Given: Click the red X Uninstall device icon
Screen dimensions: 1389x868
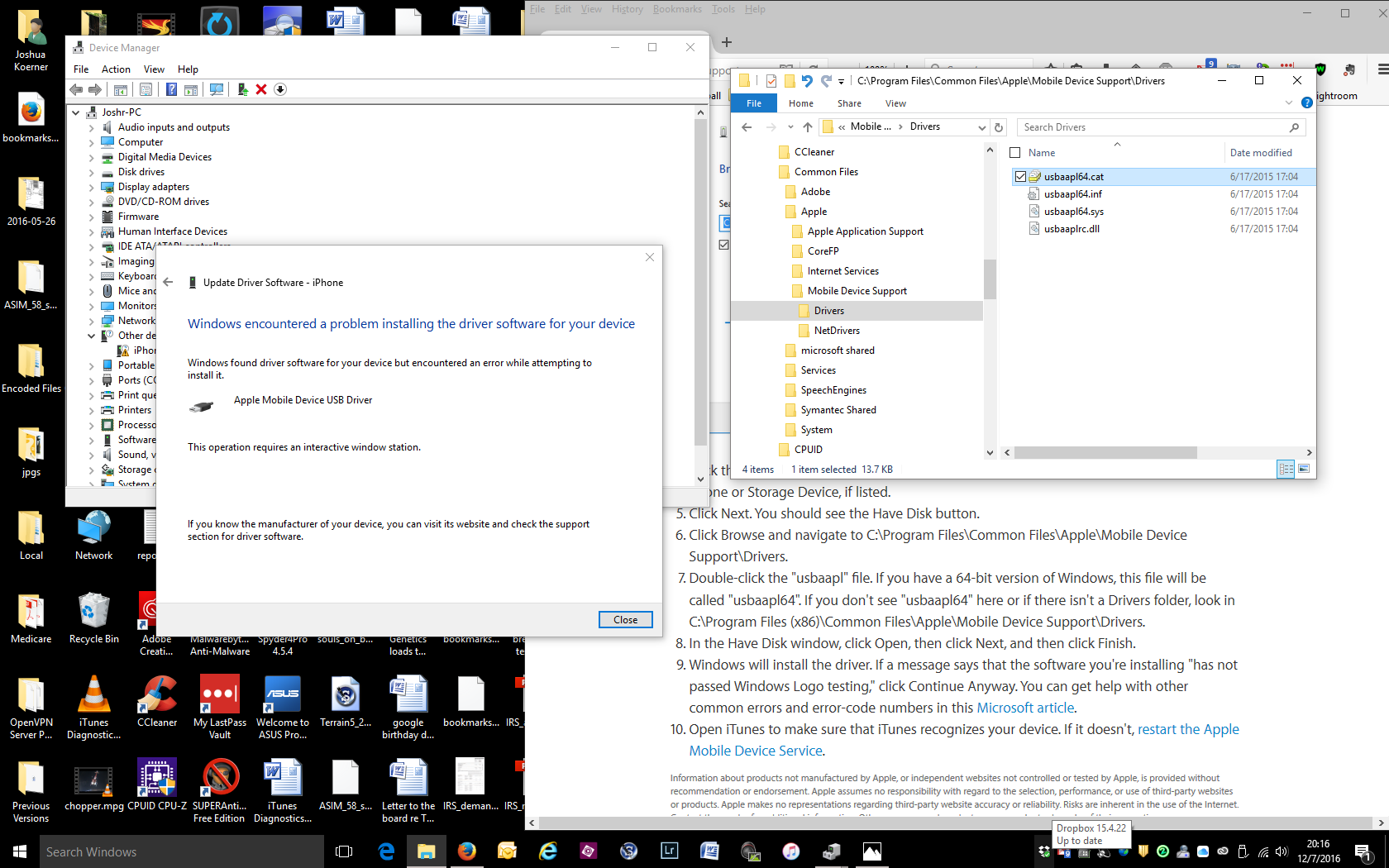Looking at the screenshot, I should [x=261, y=89].
